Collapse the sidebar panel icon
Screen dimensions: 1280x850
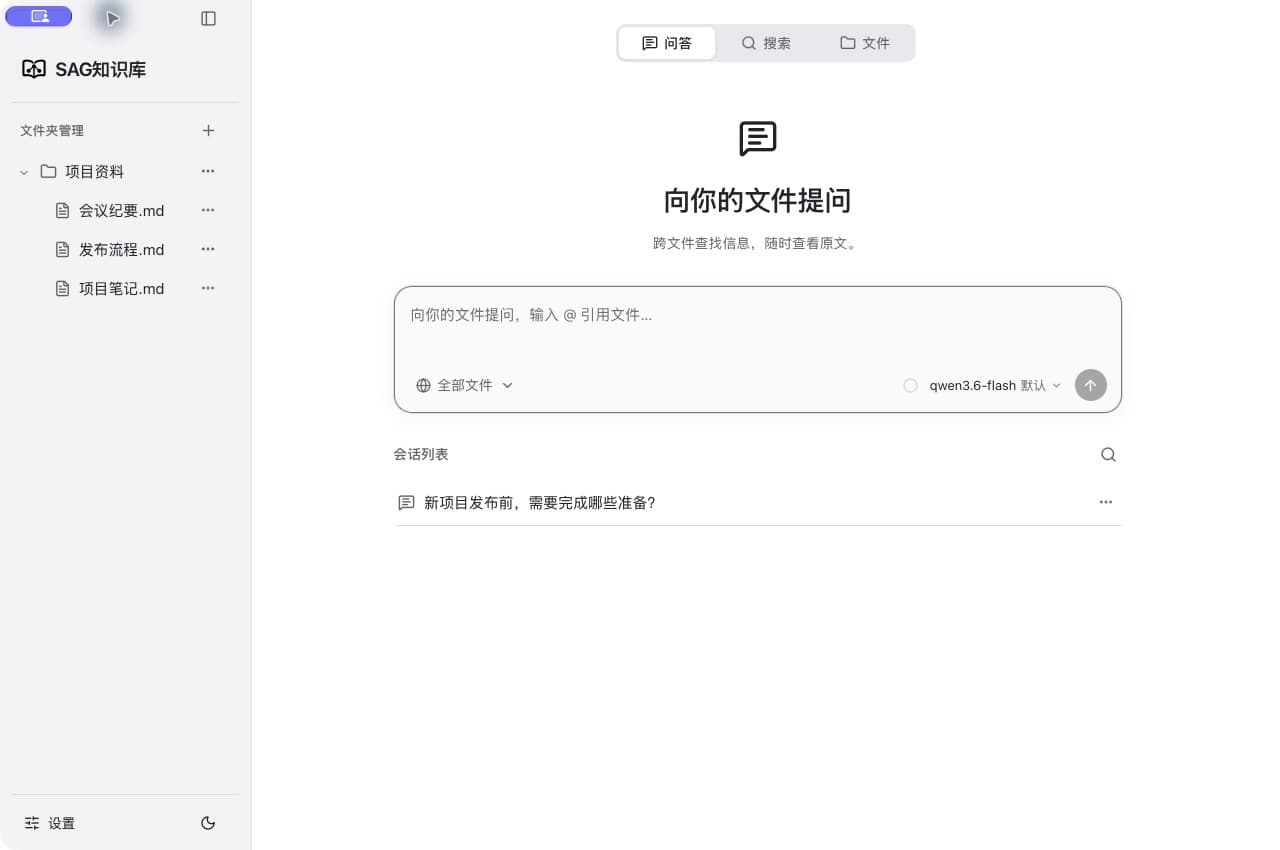tap(208, 18)
